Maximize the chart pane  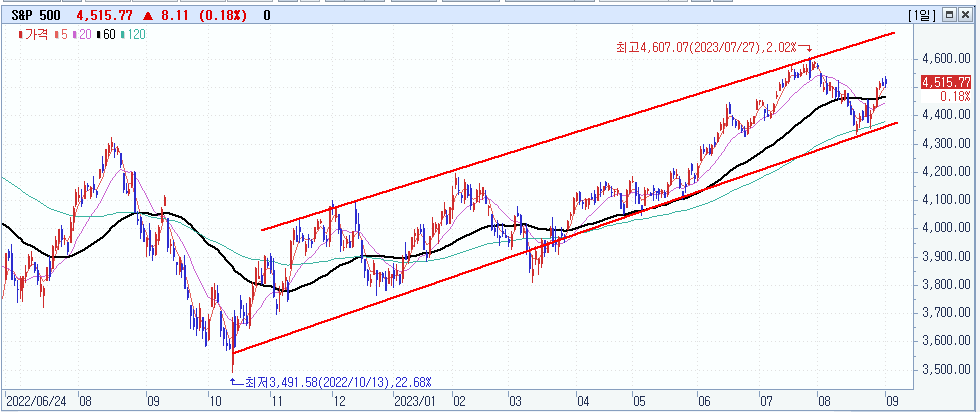click(x=949, y=15)
